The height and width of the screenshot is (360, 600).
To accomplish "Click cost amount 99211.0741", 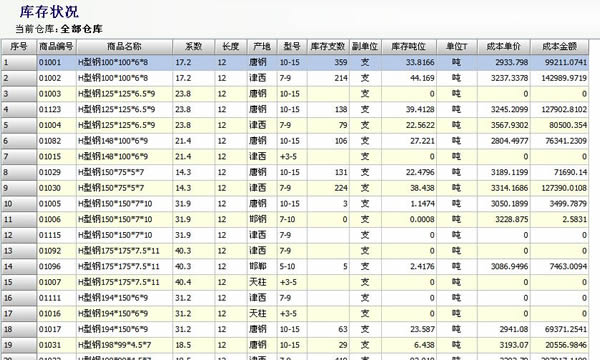I will [566, 62].
